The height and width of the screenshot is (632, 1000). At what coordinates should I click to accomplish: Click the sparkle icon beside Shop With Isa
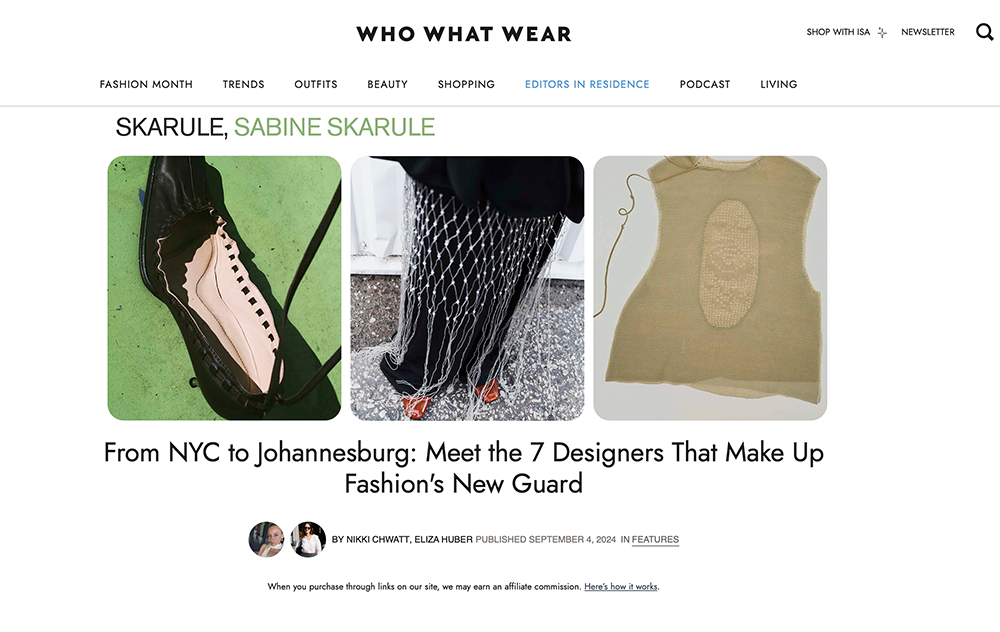point(882,33)
